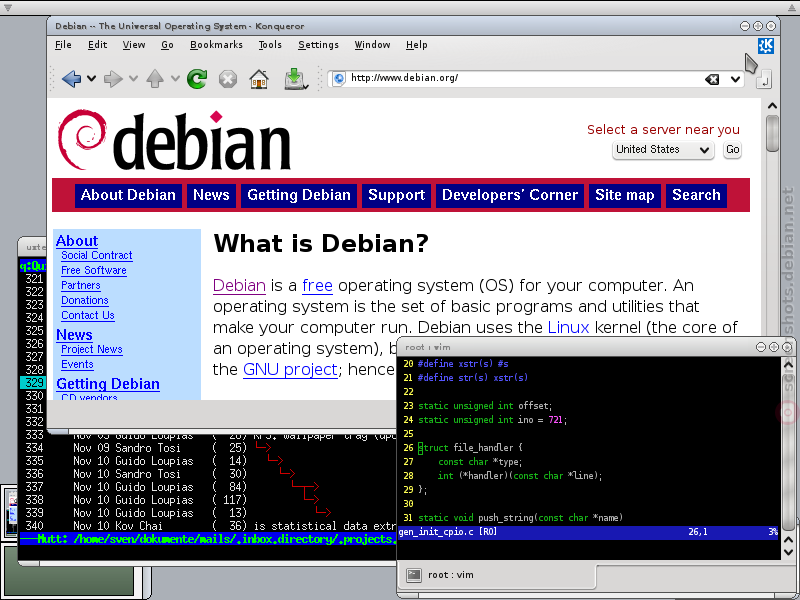Open the Up directory dropdown arrow
The width and height of the screenshot is (800, 600).
point(175,79)
